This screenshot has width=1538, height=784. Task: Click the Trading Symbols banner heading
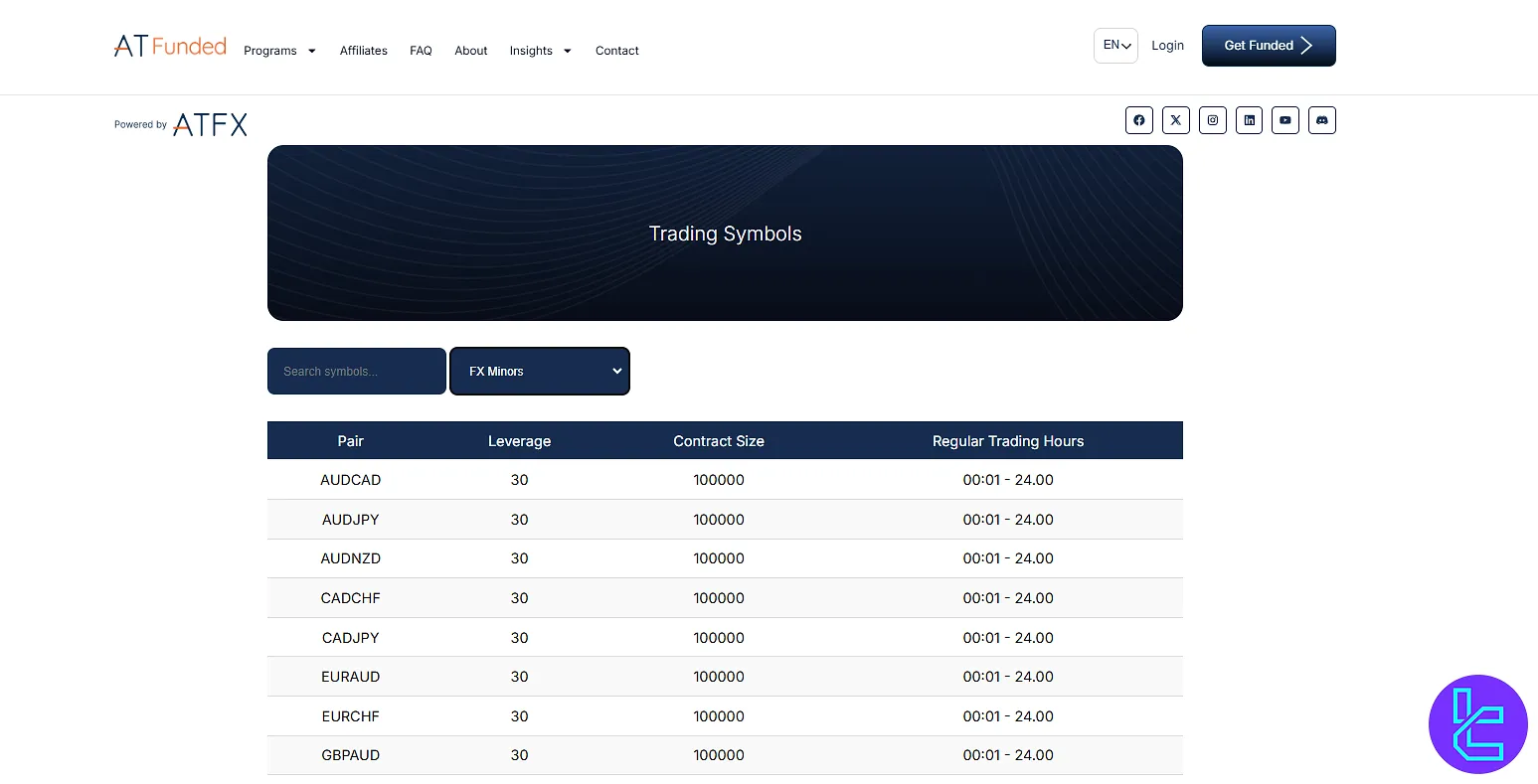(x=725, y=234)
